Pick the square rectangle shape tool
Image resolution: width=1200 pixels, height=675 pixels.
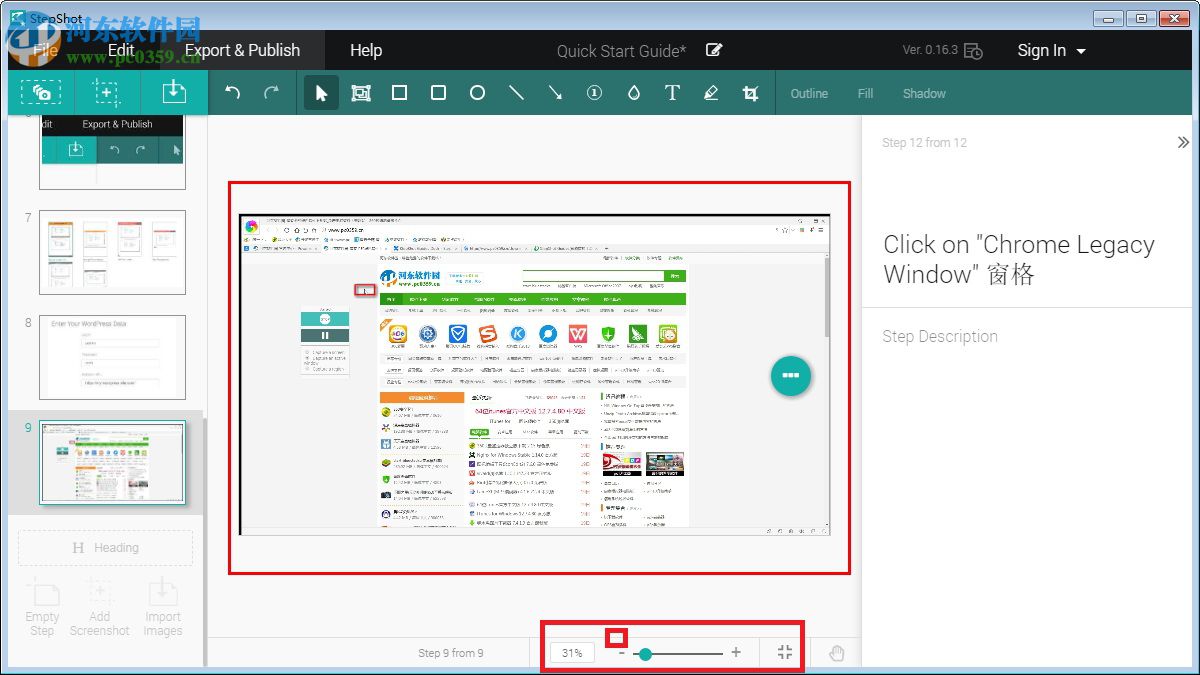tap(399, 93)
